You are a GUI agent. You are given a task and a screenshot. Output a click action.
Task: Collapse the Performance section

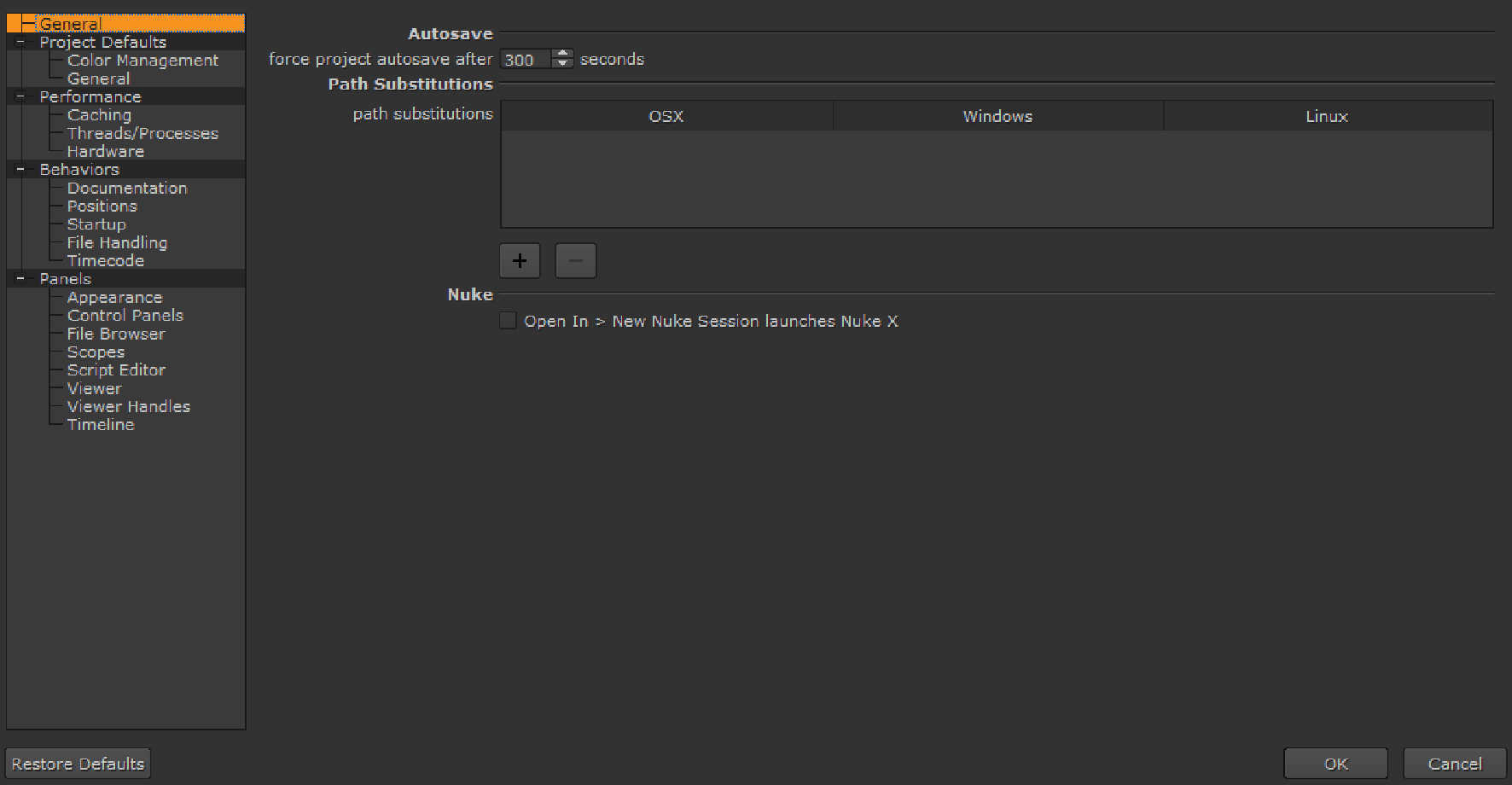[19, 96]
